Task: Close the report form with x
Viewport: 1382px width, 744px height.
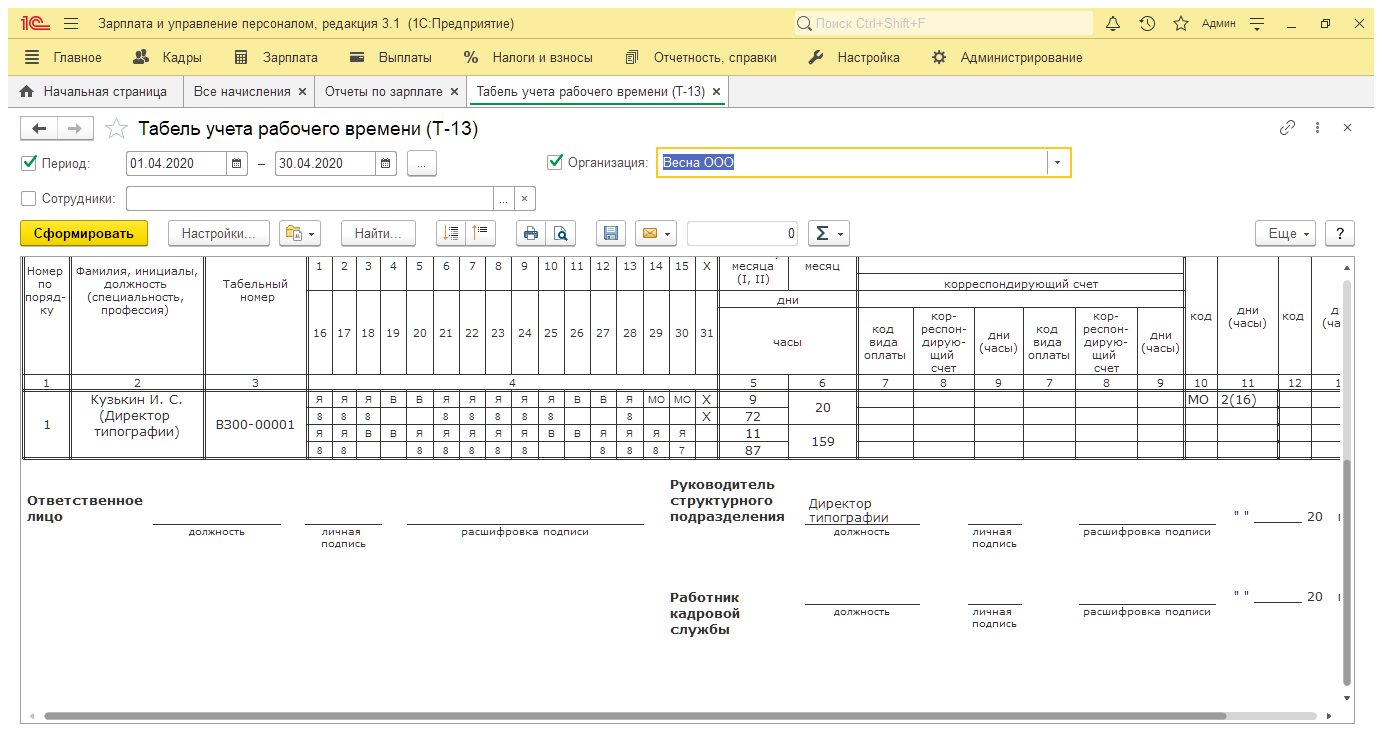Action: (x=1347, y=128)
